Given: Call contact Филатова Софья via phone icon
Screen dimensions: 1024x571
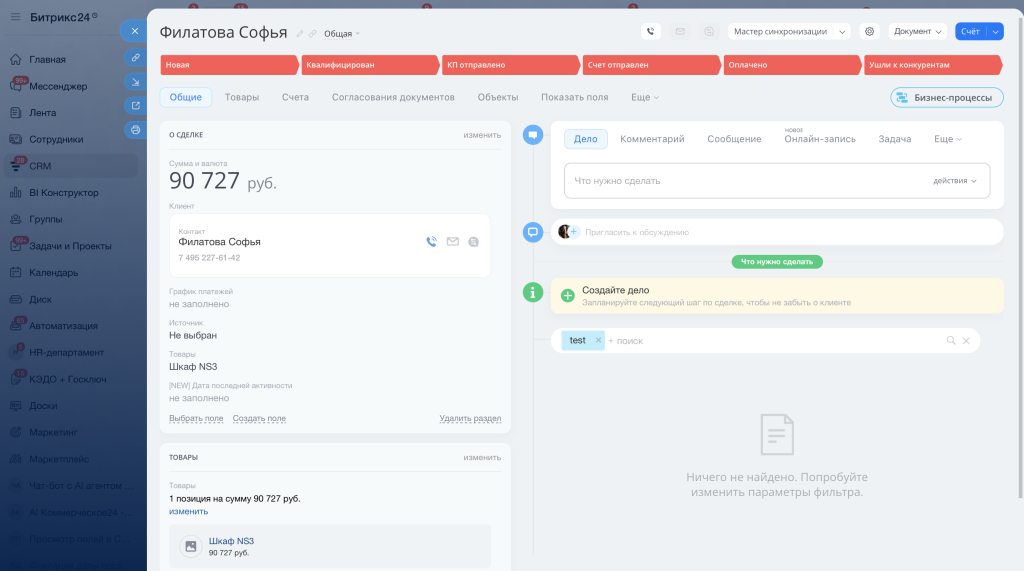Looking at the screenshot, I should point(432,242).
